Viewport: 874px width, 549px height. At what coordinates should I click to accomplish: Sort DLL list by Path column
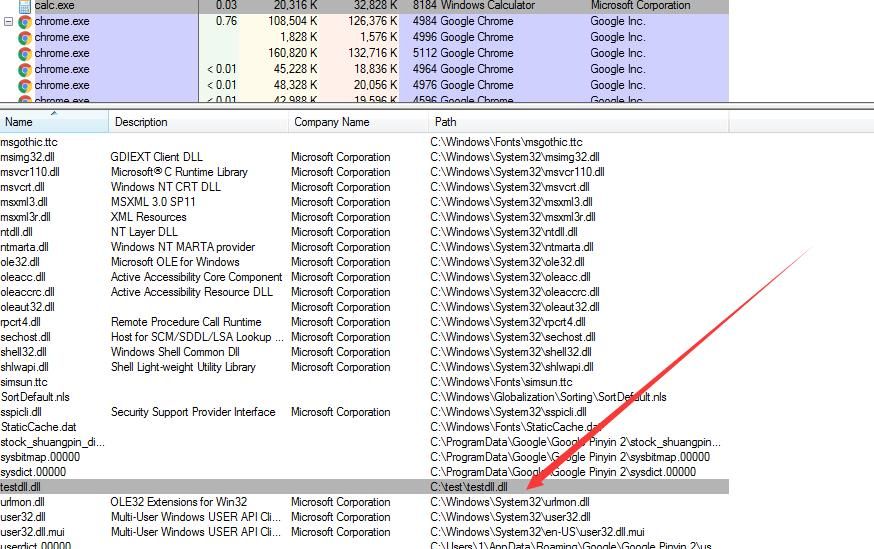578,122
